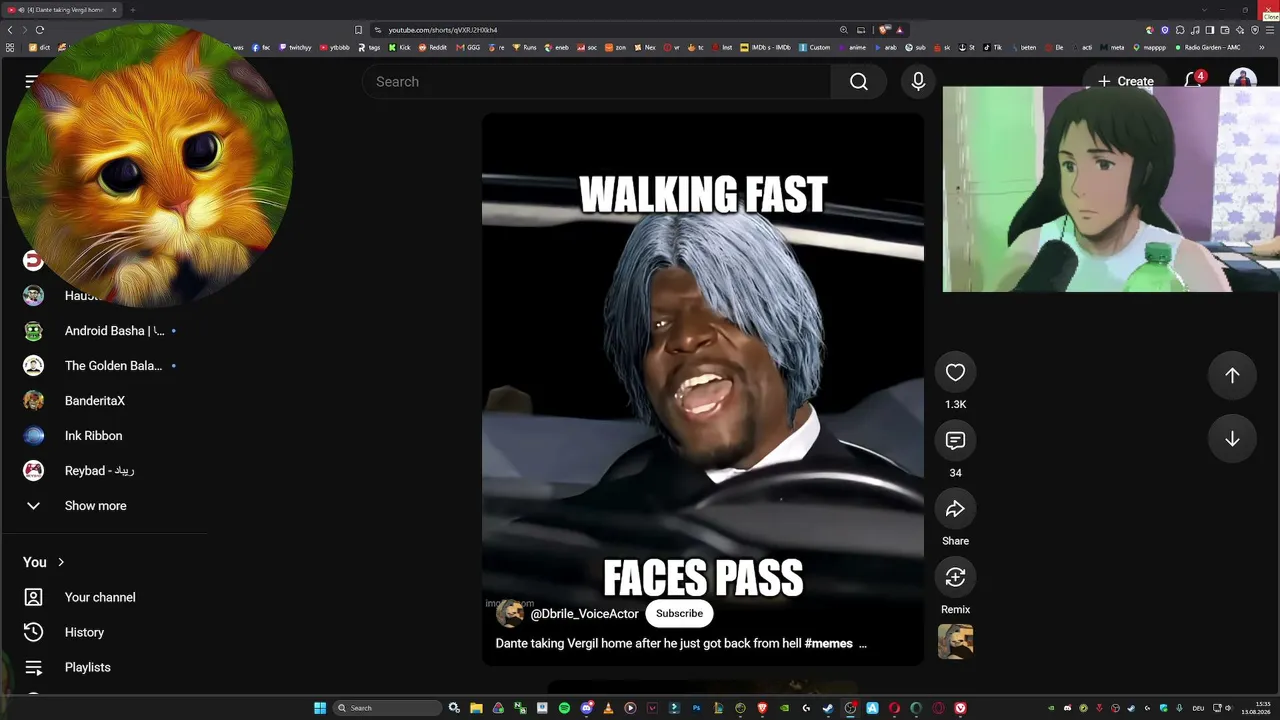Share this YouTube short
This screenshot has width=1280, height=720.
(x=955, y=509)
